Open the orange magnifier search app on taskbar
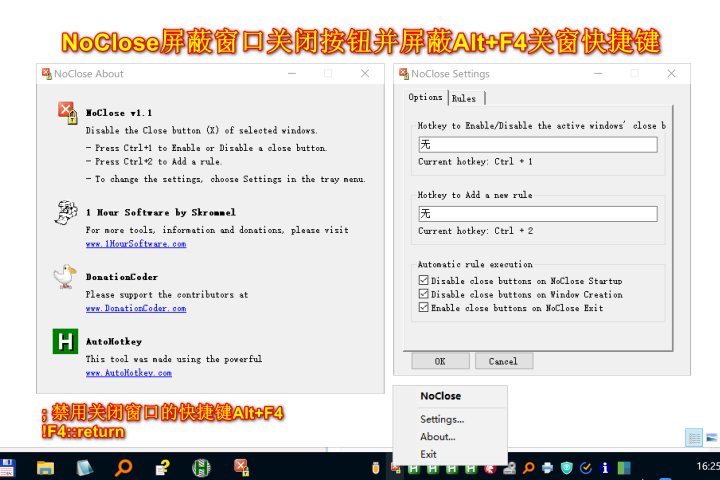The width and height of the screenshot is (720, 480). pyautogui.click(x=124, y=468)
